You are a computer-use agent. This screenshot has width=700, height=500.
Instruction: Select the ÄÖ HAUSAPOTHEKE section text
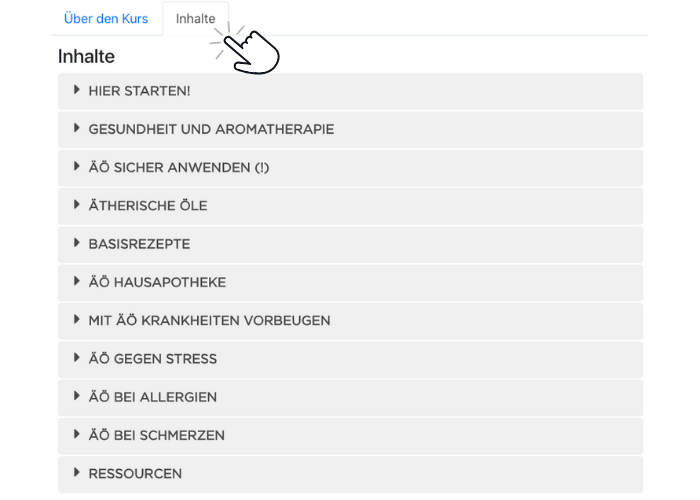pos(157,283)
